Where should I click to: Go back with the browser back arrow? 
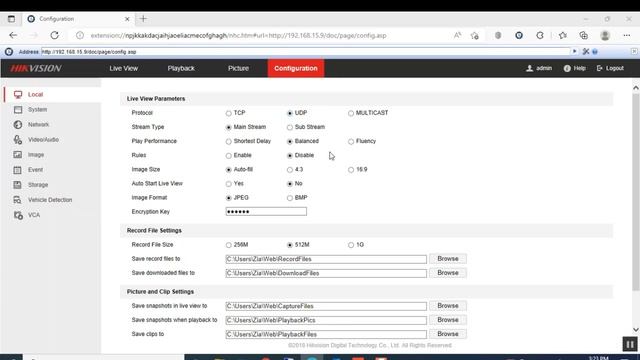coord(13,36)
